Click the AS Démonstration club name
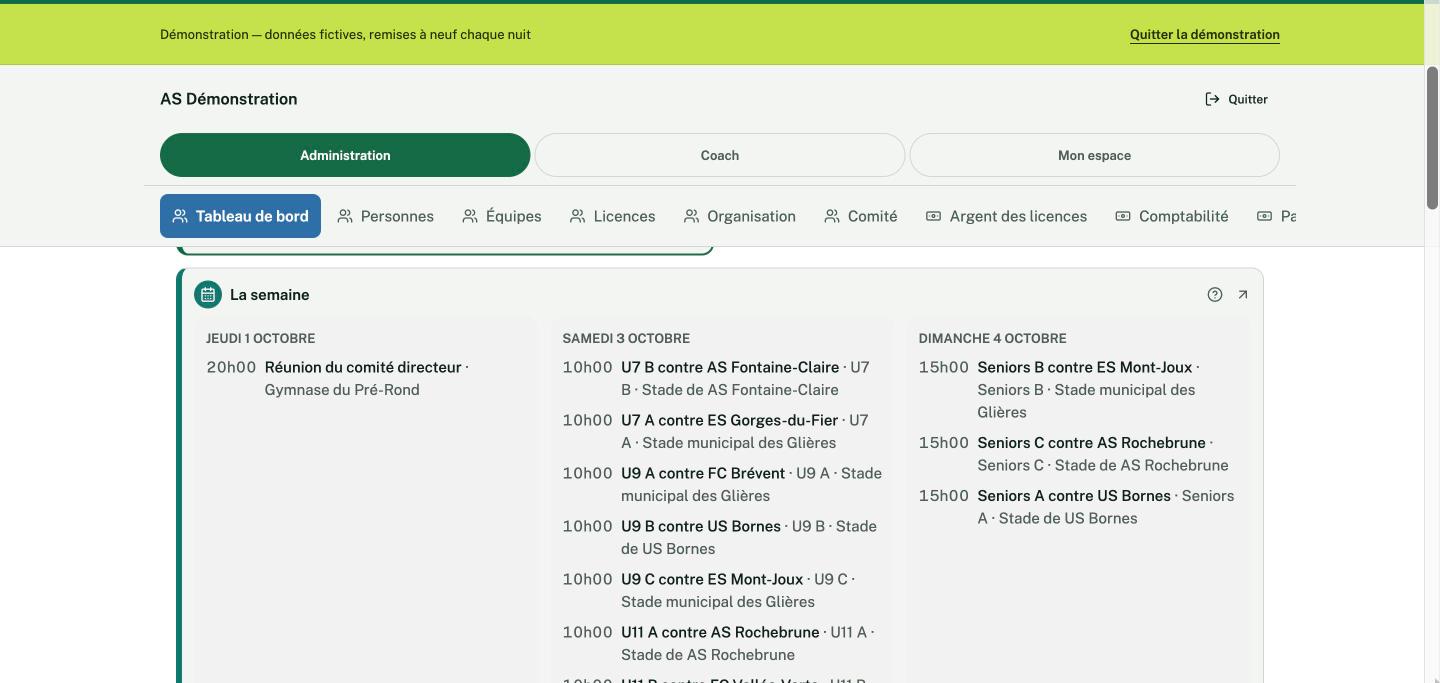This screenshot has height=683, width=1440. pyautogui.click(x=229, y=99)
